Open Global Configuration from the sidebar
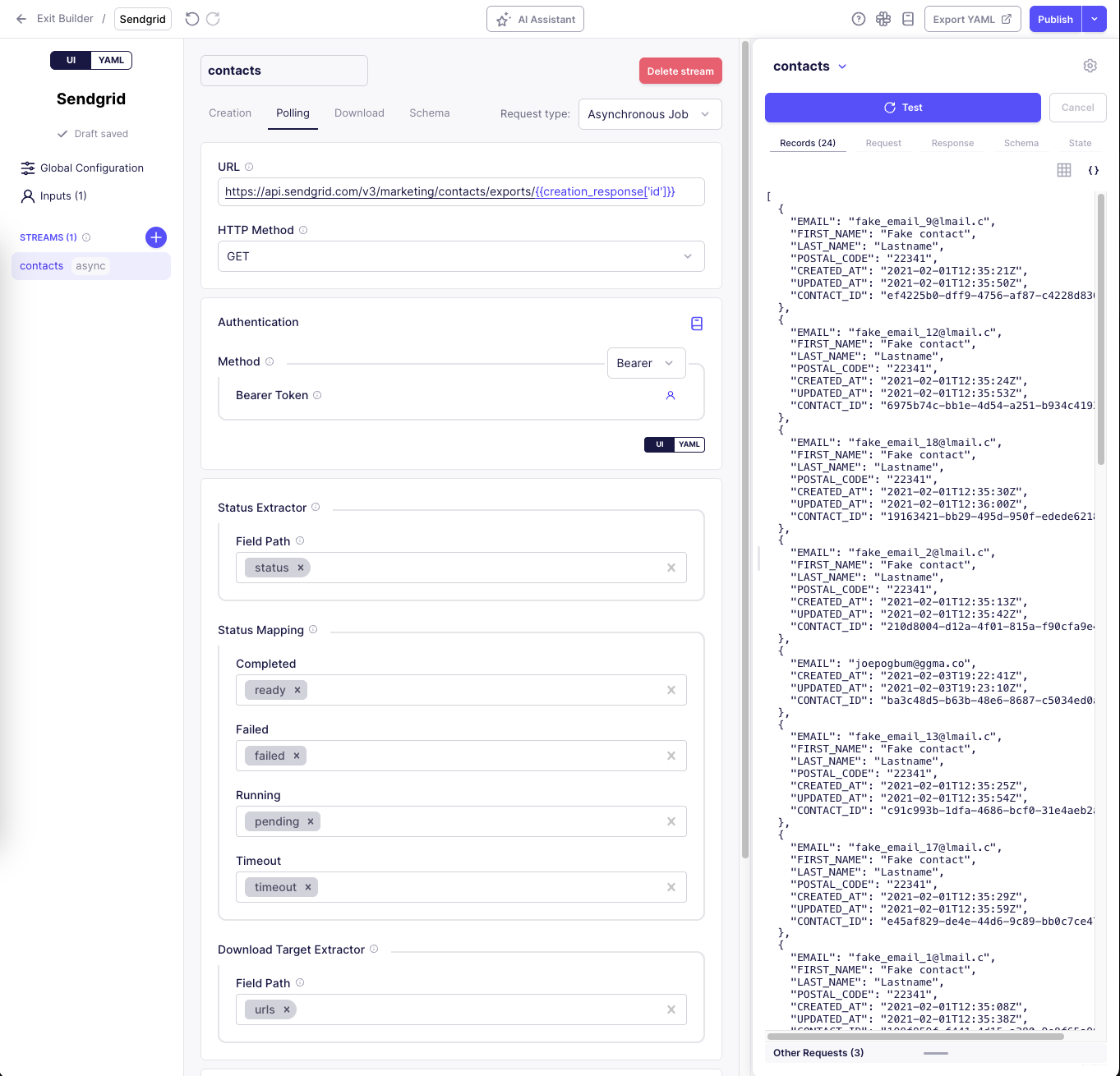Screen dimensions: 1120x1076 [x=90, y=168]
